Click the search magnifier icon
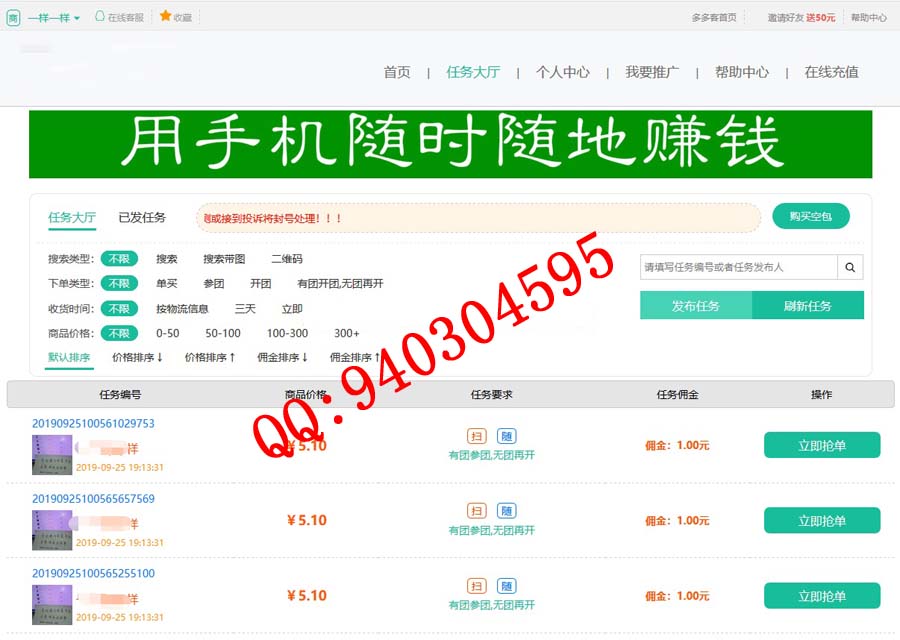The width and height of the screenshot is (900, 640). [850, 267]
